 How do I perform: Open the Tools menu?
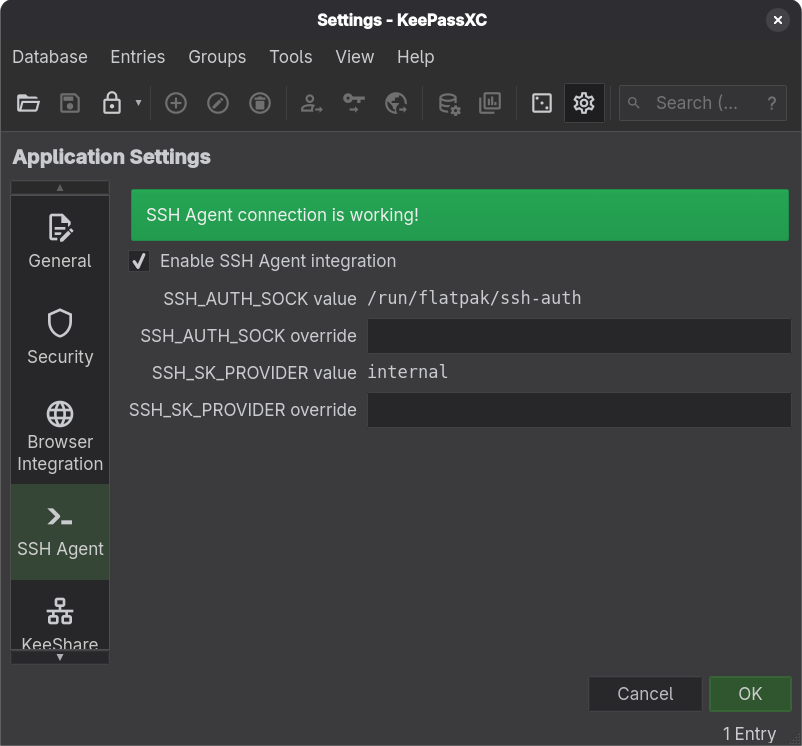coord(290,57)
